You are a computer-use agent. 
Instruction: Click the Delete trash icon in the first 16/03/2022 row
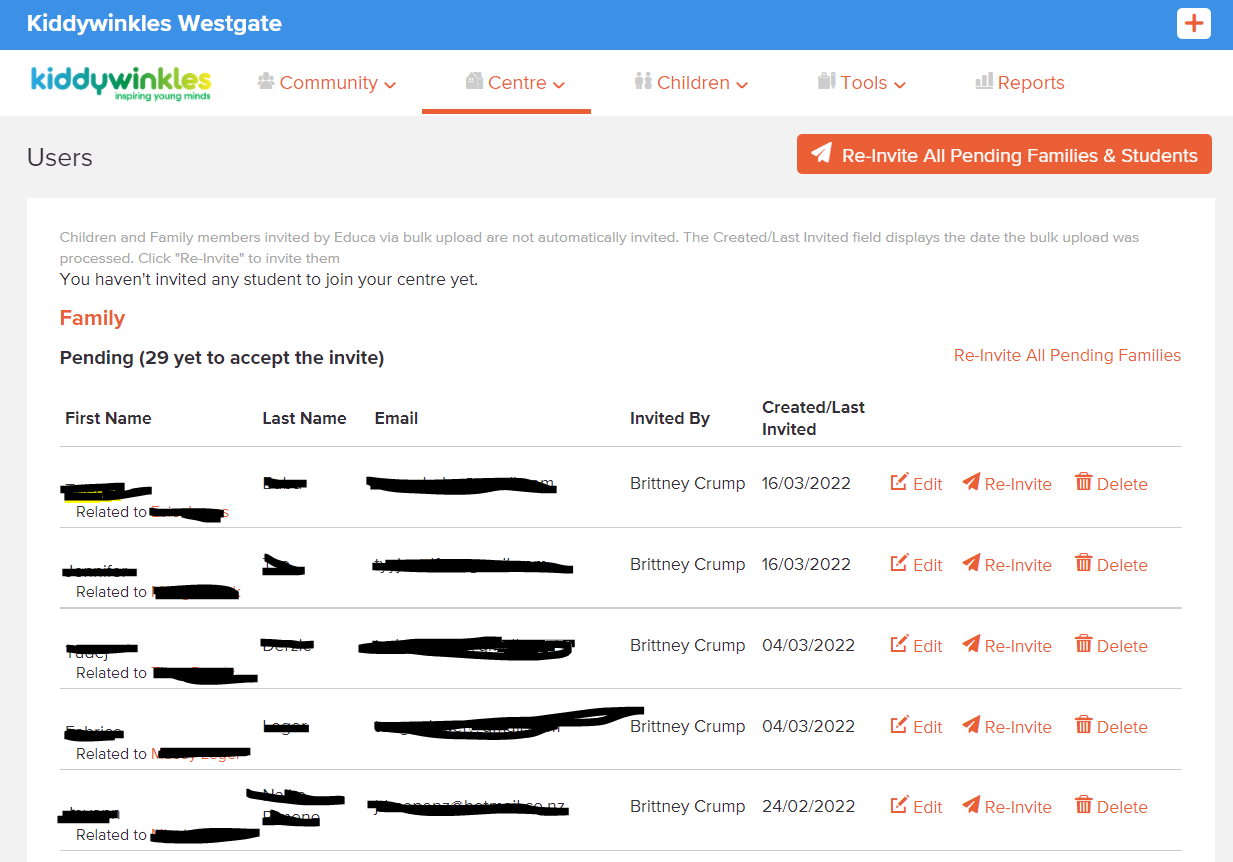click(x=1083, y=482)
